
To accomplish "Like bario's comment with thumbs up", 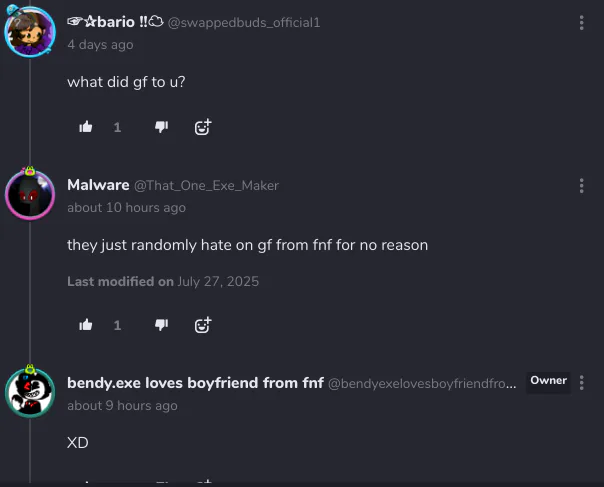I will tap(86, 127).
